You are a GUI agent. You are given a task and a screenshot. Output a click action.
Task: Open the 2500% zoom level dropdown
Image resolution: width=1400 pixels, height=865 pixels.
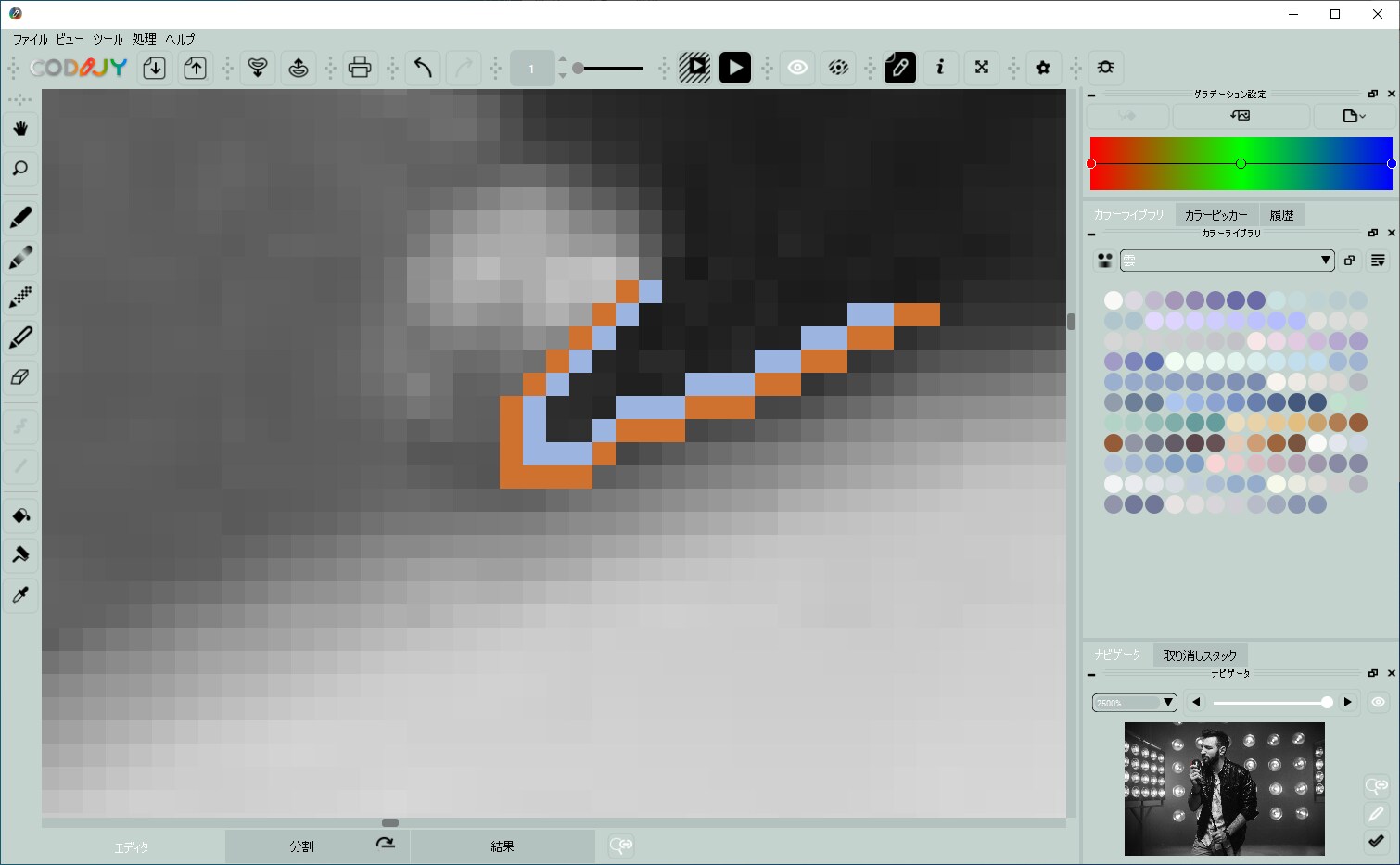(1135, 703)
